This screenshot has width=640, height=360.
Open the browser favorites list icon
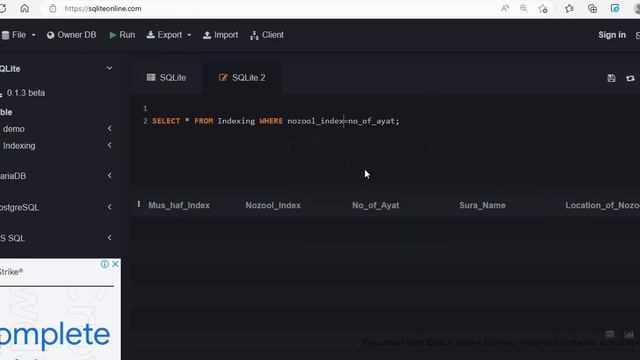pos(569,9)
